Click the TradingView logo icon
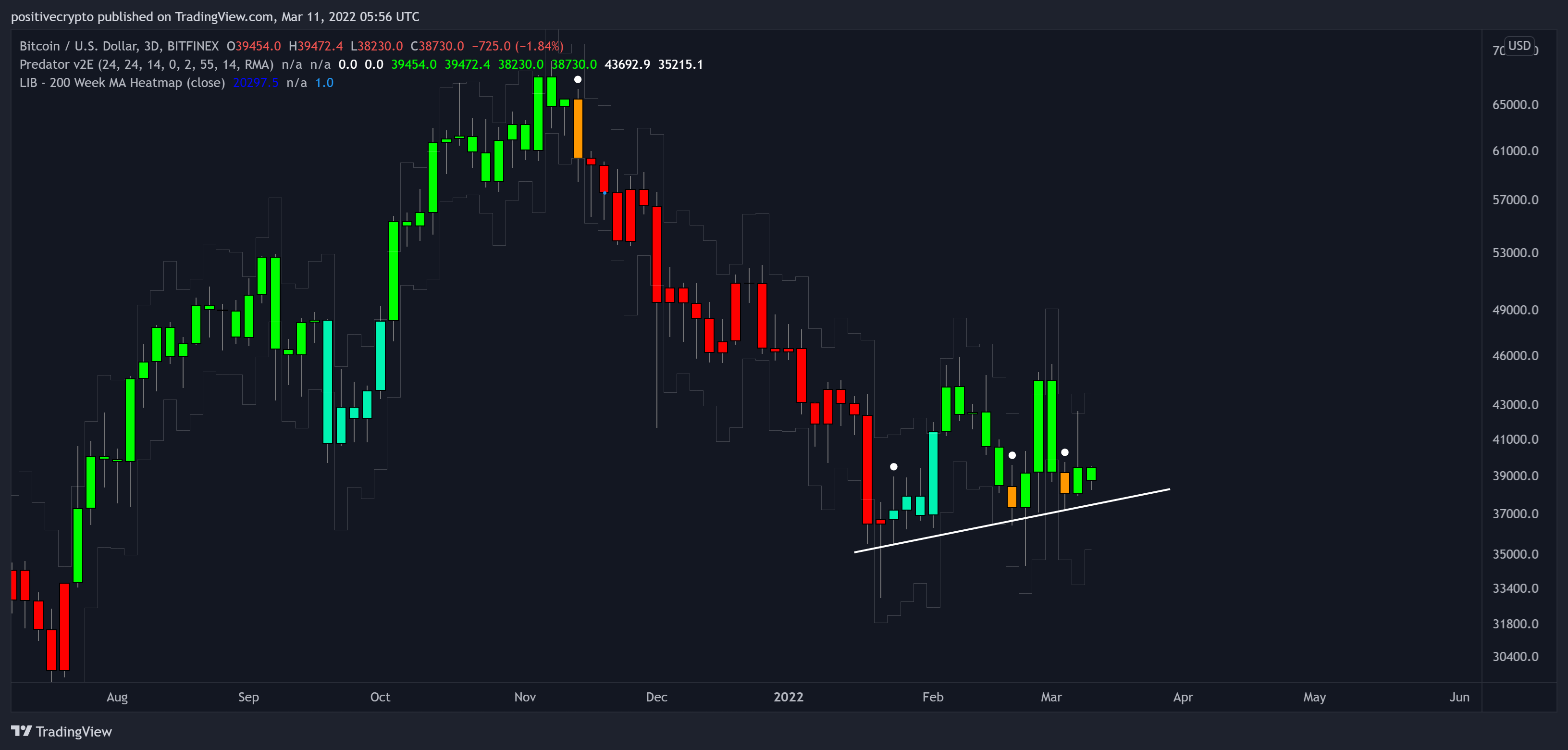Screen dimensions: 1568x750 (x=21, y=730)
